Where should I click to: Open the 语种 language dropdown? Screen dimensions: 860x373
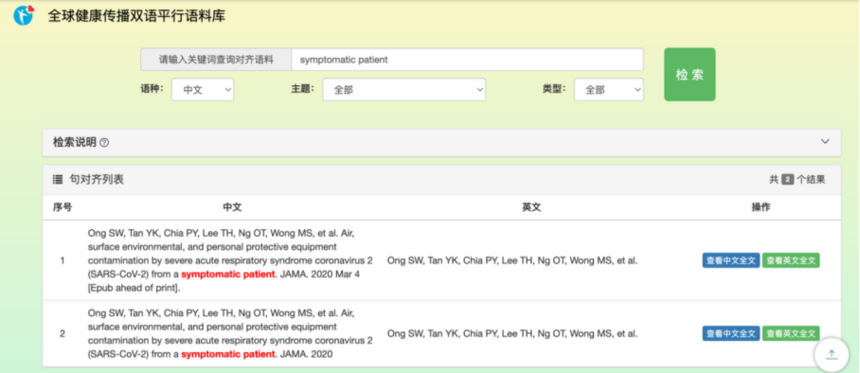pos(203,90)
